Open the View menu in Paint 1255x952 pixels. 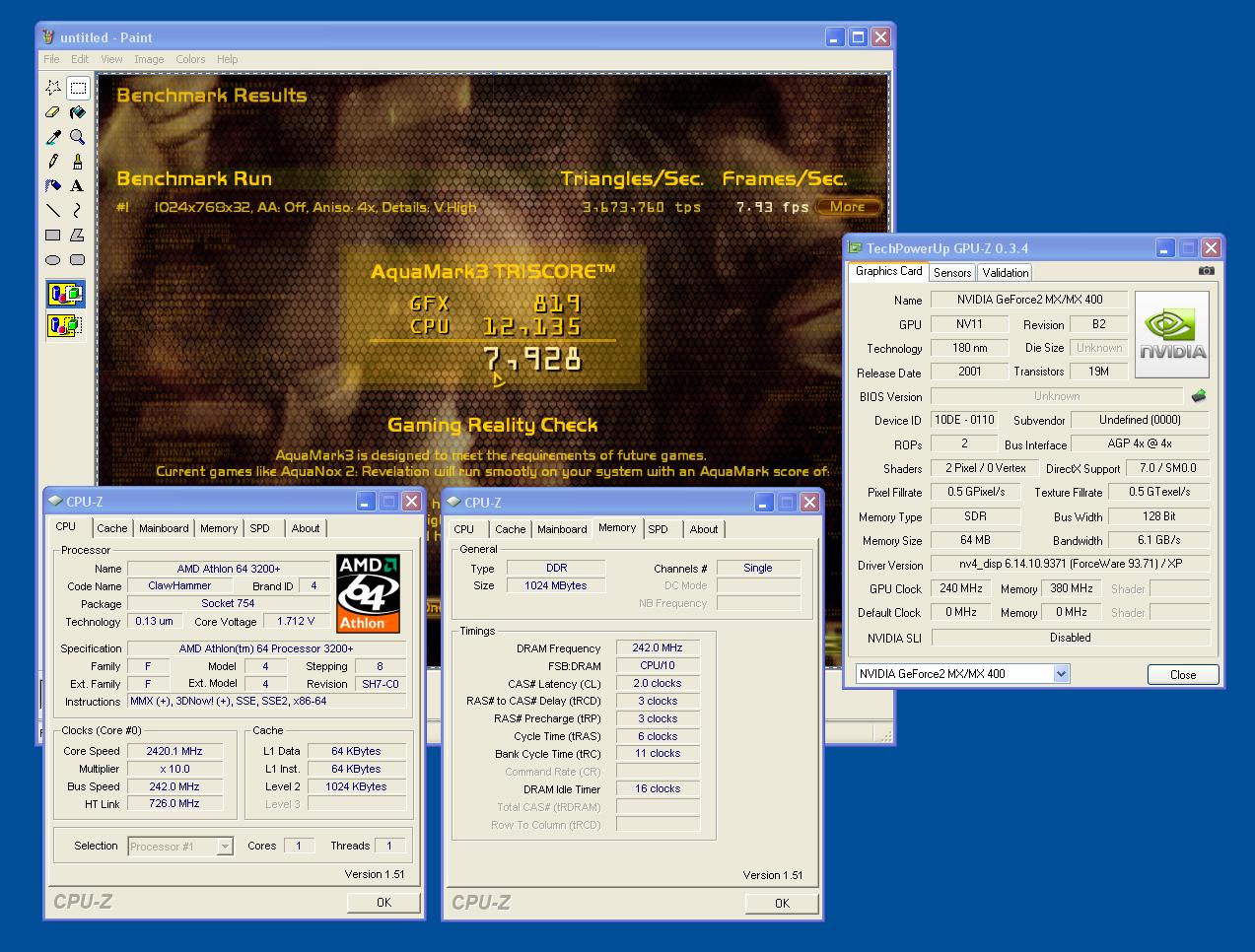click(111, 59)
